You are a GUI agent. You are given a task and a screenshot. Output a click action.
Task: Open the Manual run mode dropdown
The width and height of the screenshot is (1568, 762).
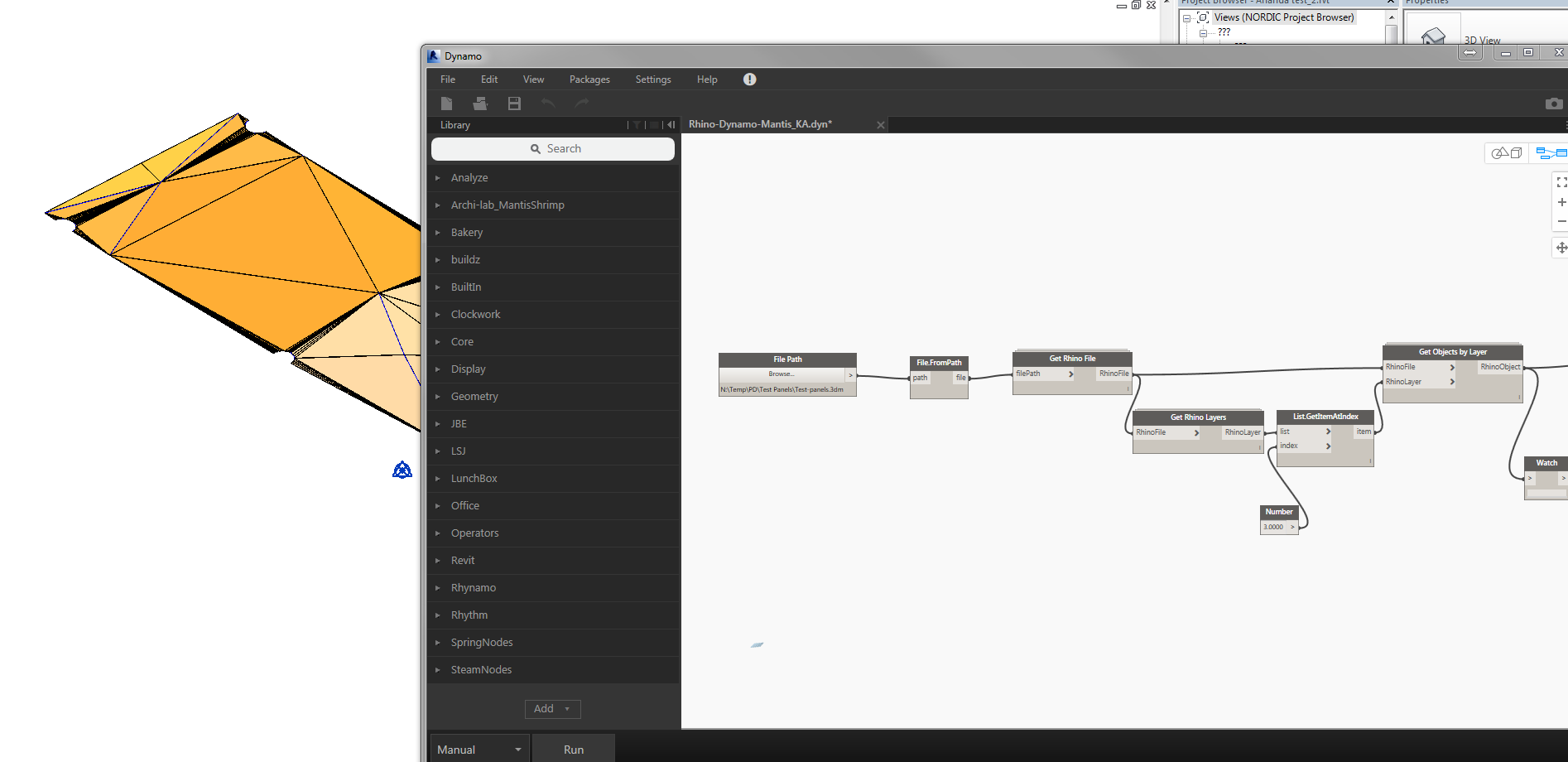pos(480,749)
